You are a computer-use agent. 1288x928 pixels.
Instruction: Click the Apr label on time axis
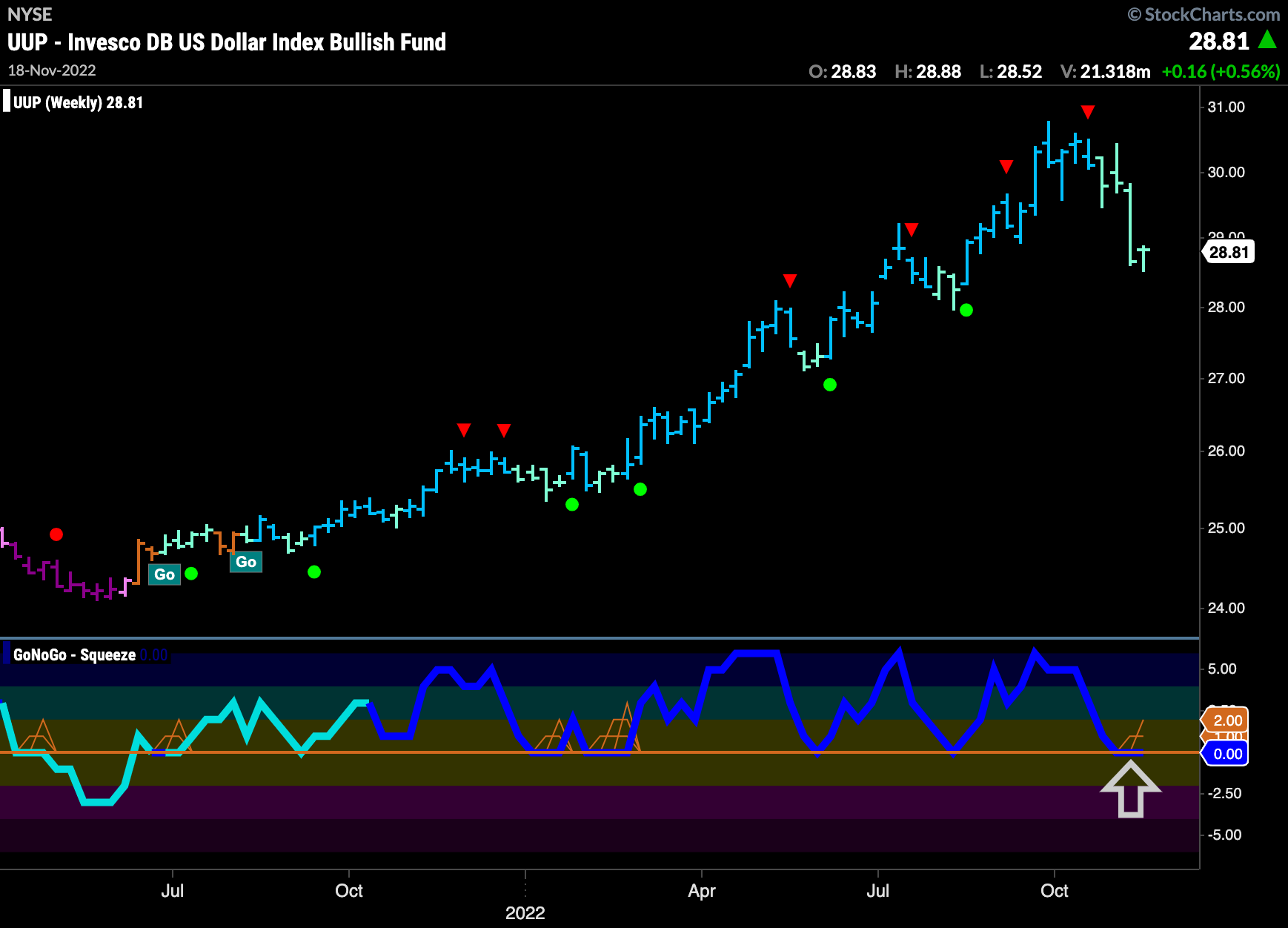[x=702, y=890]
